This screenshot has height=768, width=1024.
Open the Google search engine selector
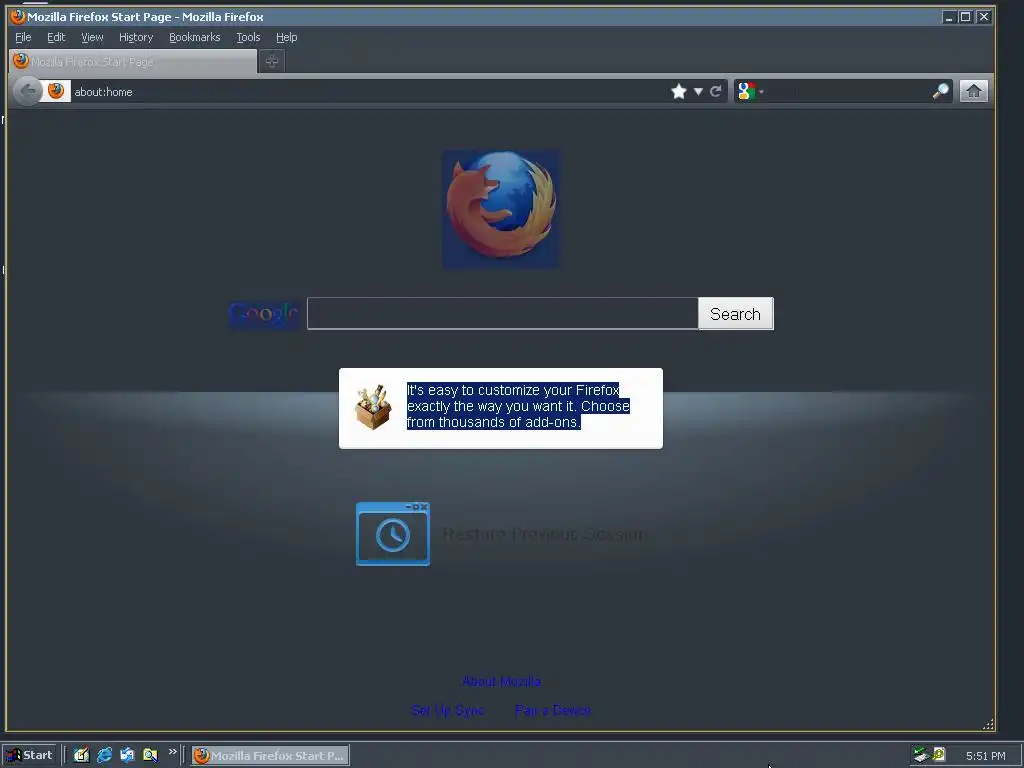(750, 91)
